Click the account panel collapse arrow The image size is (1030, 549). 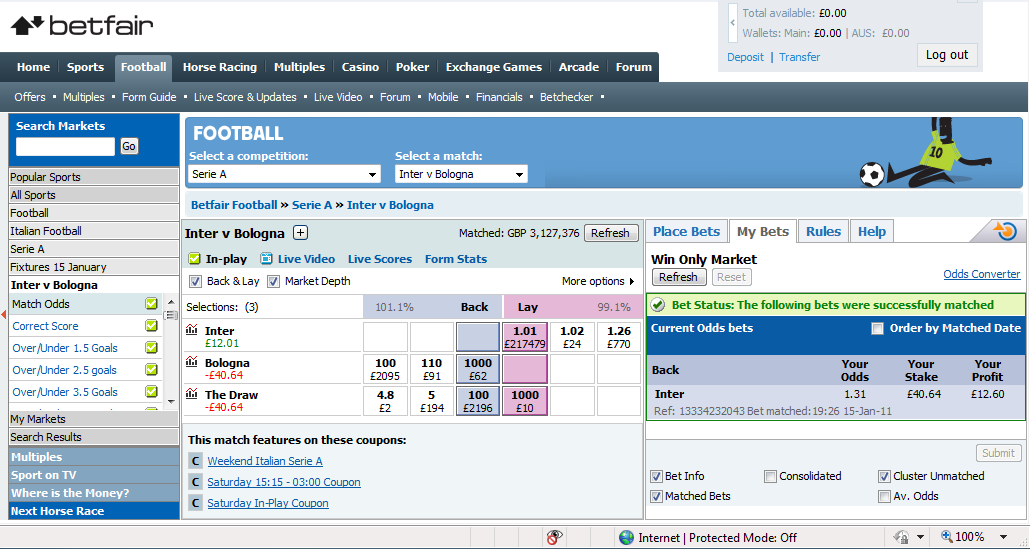click(x=733, y=22)
